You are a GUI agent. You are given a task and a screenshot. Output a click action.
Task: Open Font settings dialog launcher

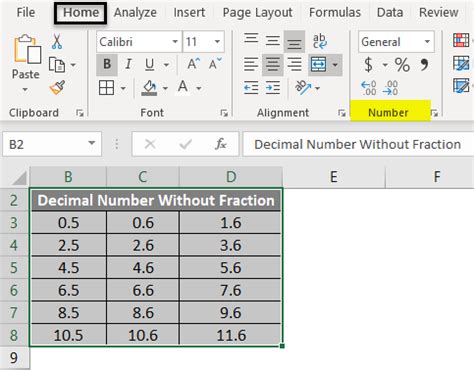pyautogui.click(x=224, y=113)
